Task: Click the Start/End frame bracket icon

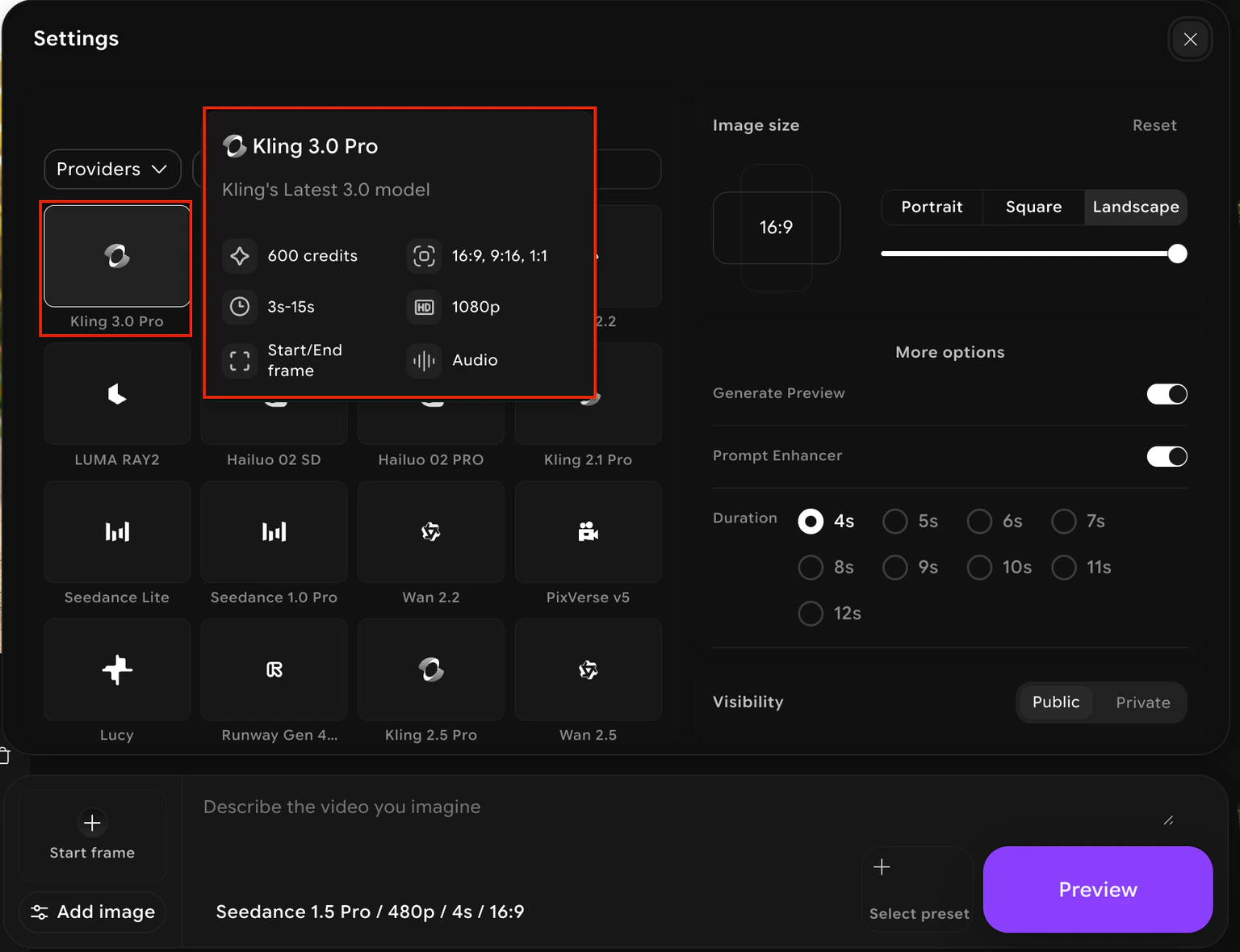Action: (240, 360)
